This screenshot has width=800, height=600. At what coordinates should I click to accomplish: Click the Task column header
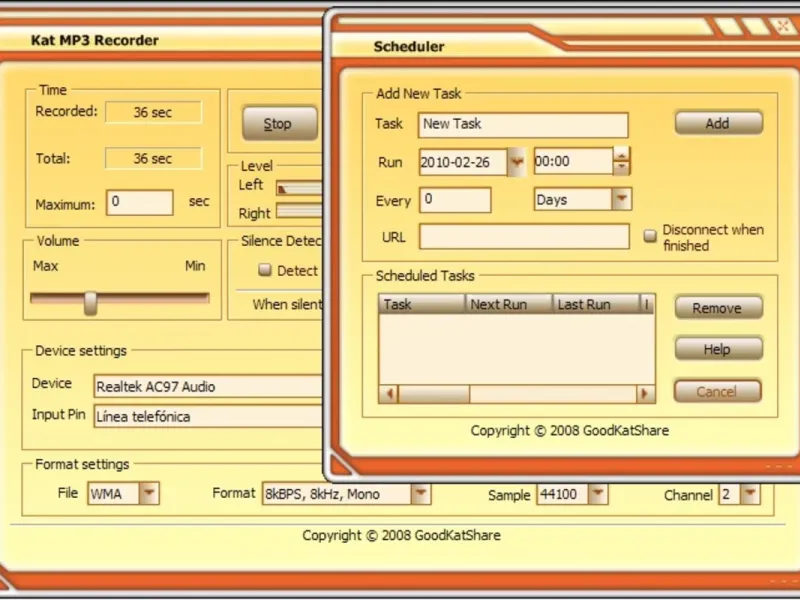tap(422, 304)
